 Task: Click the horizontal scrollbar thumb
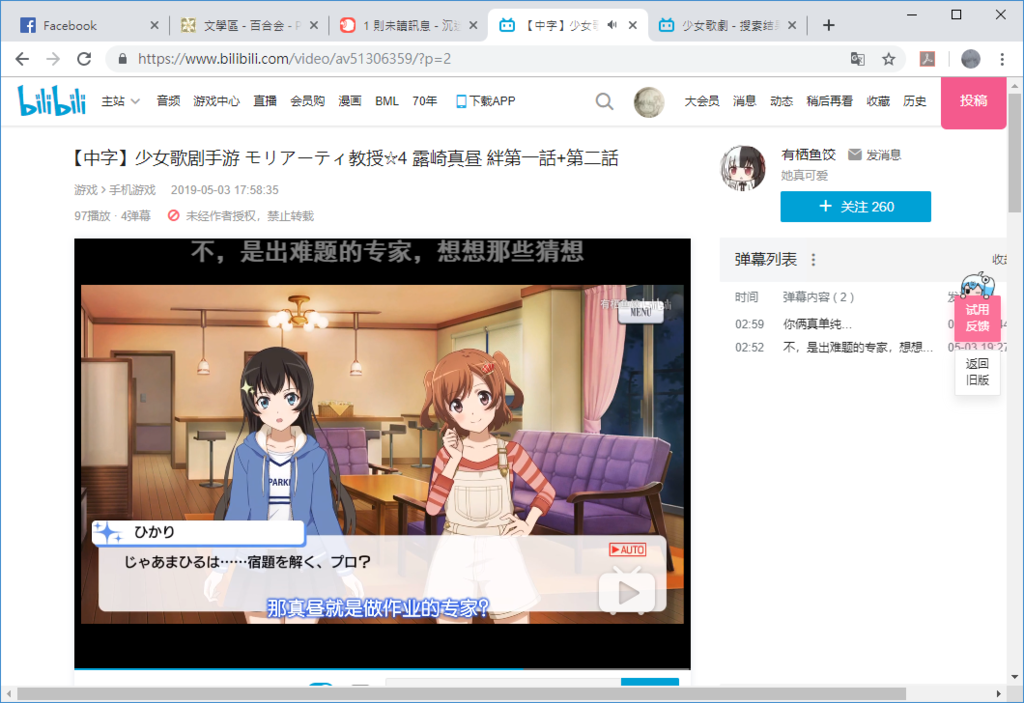click(x=461, y=693)
